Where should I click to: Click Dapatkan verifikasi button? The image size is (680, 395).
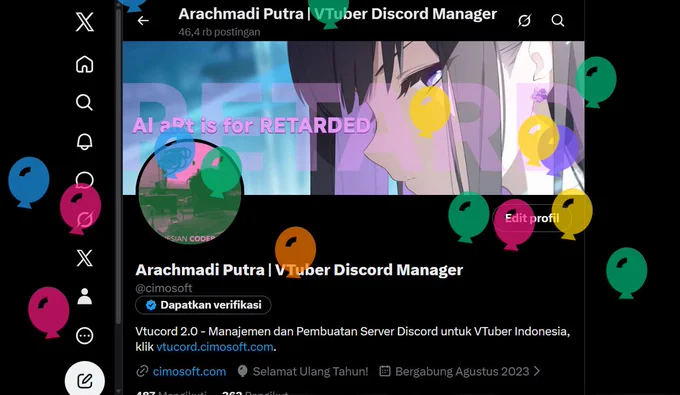coord(203,305)
